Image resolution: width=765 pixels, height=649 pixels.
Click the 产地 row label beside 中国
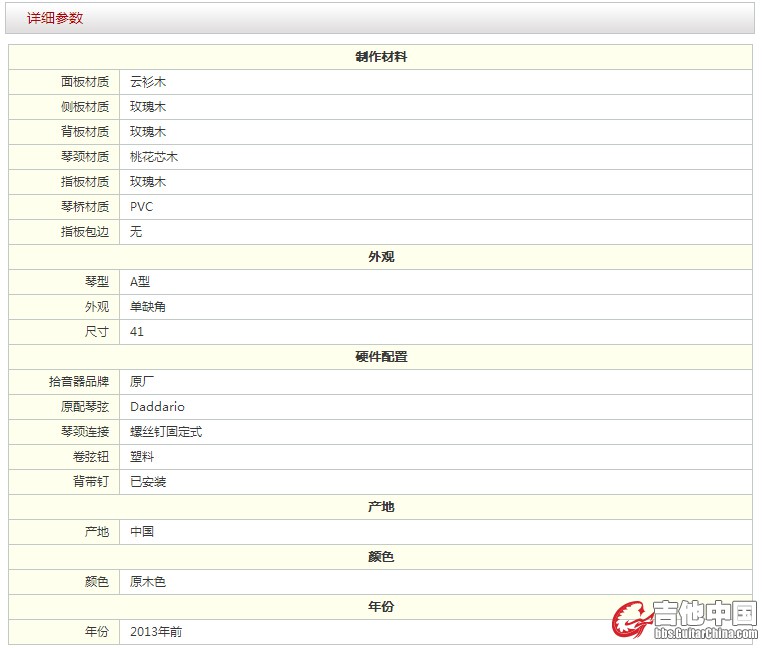point(97,532)
